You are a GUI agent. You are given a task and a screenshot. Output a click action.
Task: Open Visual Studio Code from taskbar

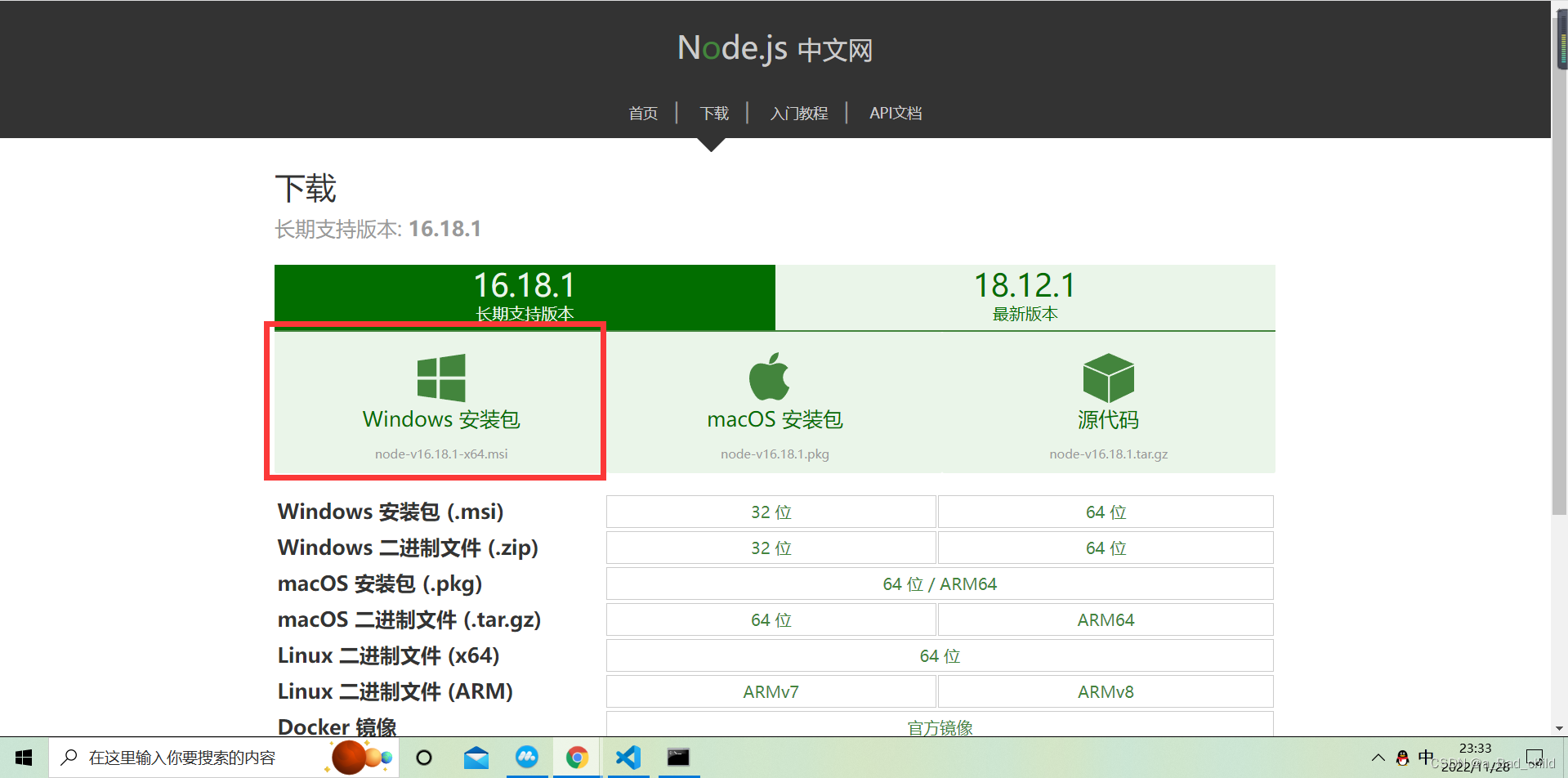click(x=628, y=758)
